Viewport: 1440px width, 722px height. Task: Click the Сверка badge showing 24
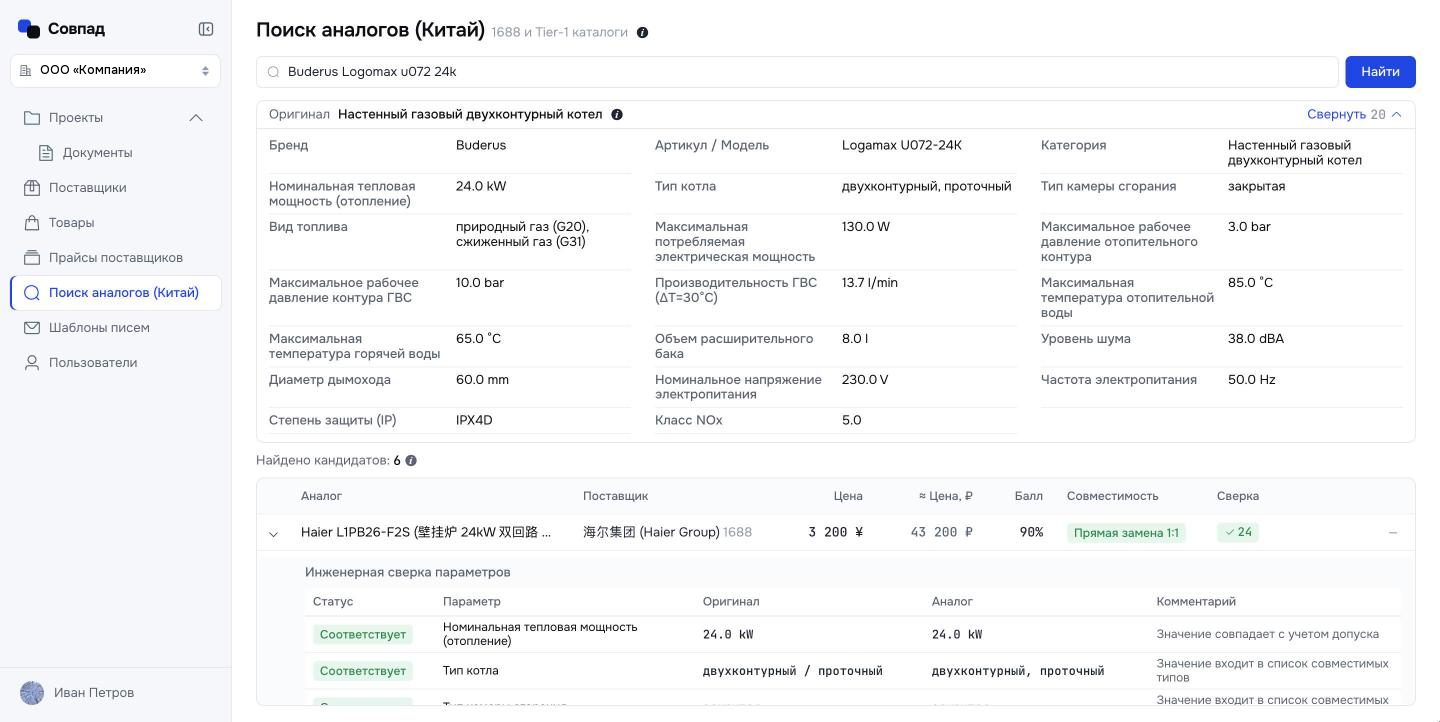1238,533
